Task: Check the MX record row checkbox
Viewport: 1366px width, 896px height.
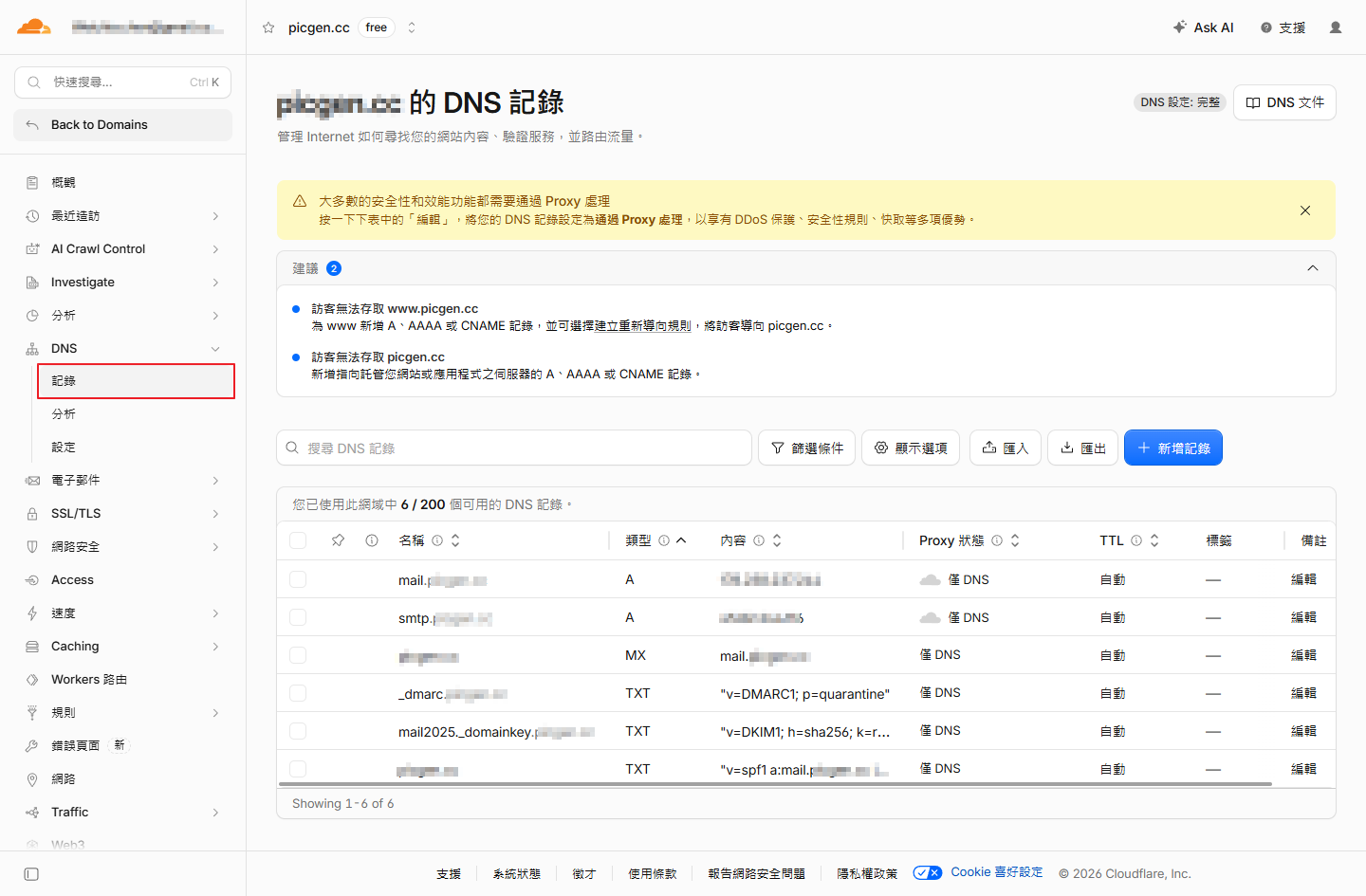Action: coord(298,655)
